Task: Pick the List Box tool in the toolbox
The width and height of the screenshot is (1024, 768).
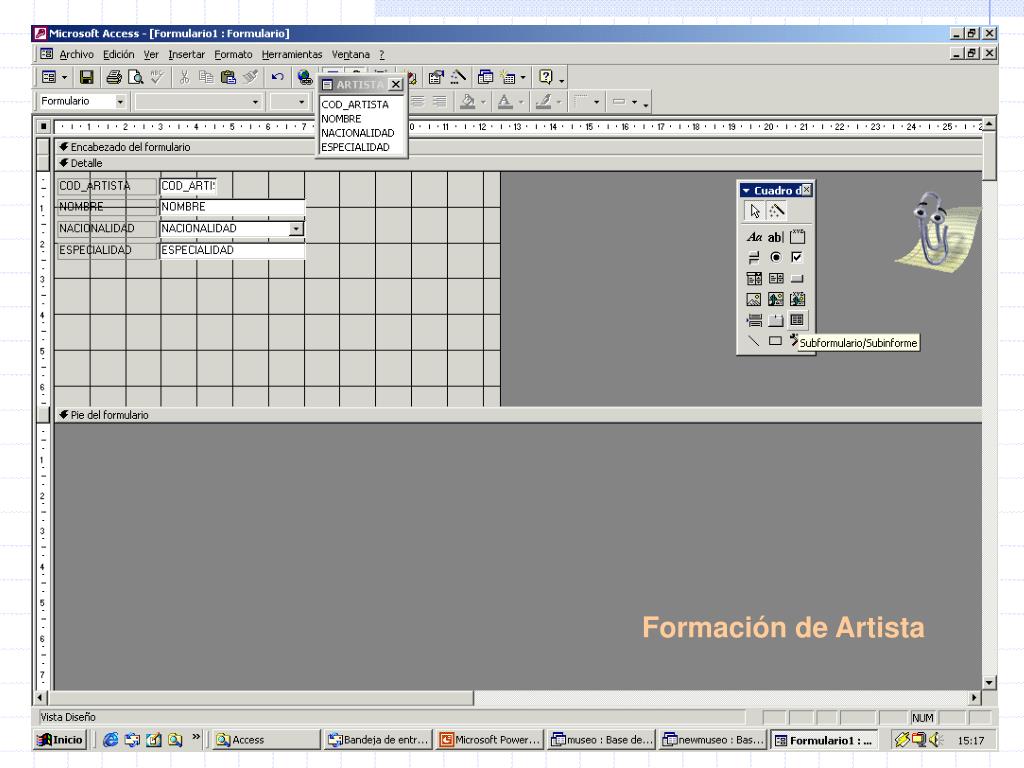Action: [x=776, y=278]
